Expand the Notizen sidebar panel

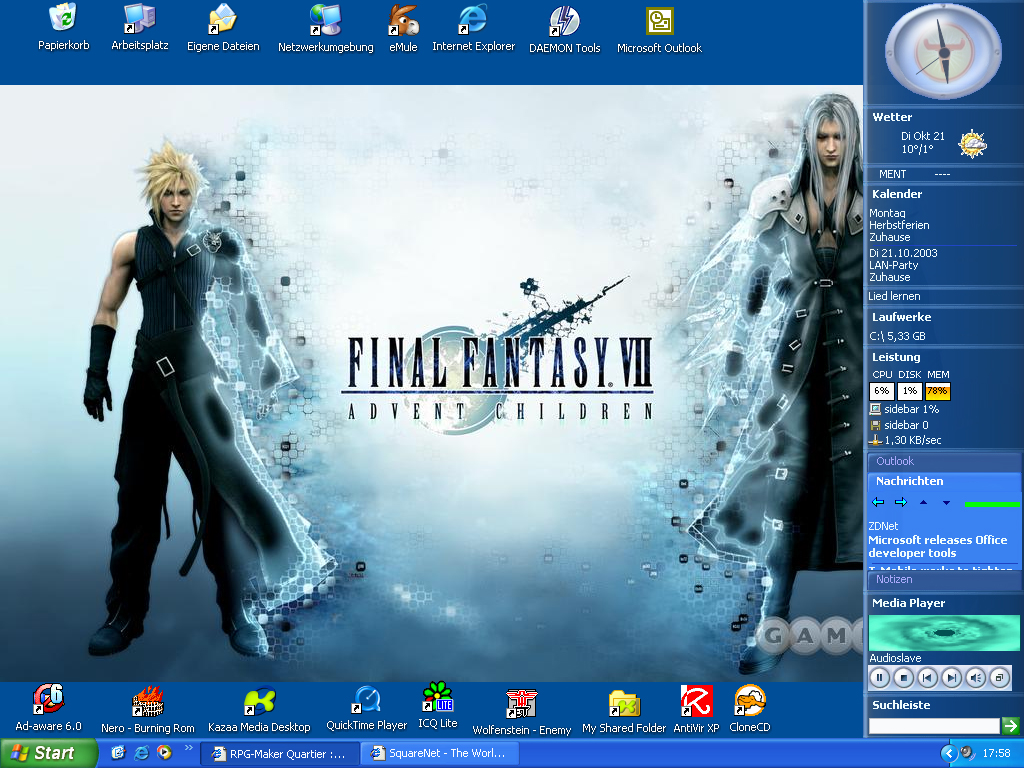(x=943, y=579)
